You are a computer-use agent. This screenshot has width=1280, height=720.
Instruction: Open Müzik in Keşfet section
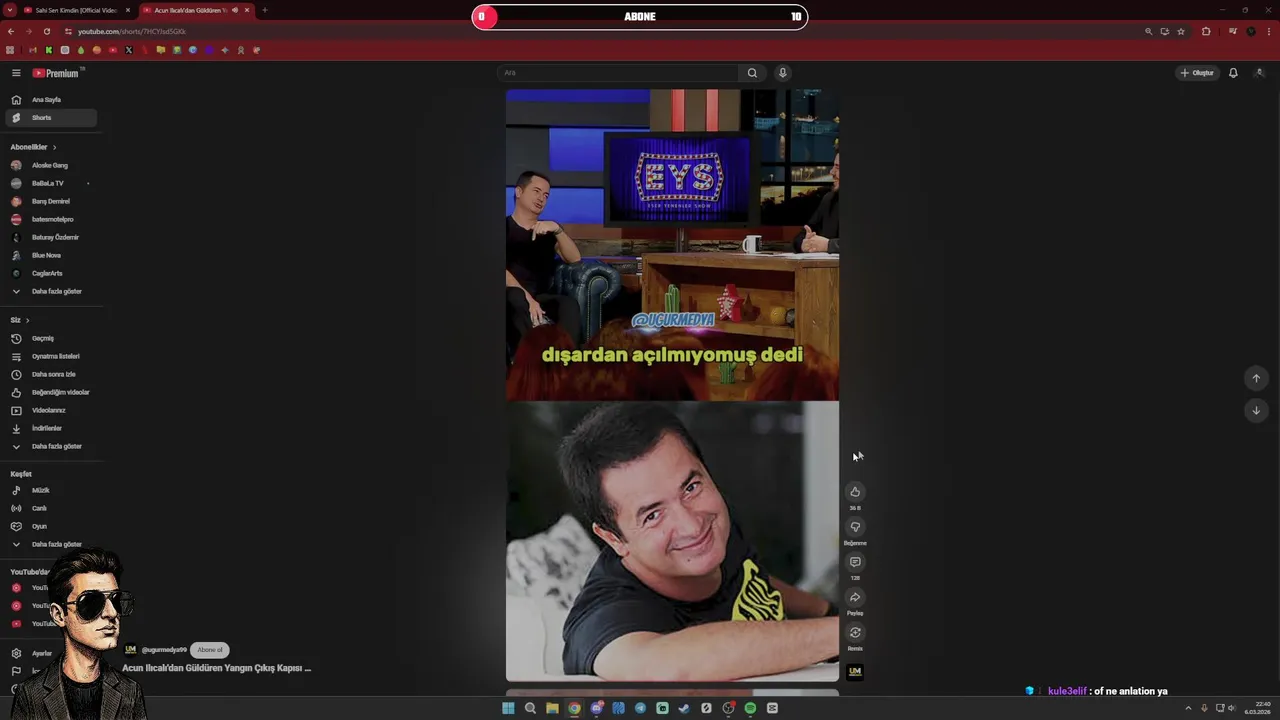tap(50, 490)
